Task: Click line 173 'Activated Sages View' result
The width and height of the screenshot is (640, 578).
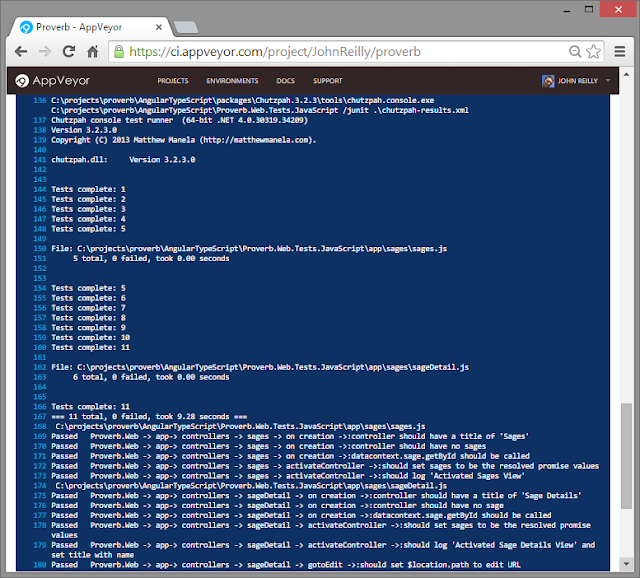Action: (288, 476)
